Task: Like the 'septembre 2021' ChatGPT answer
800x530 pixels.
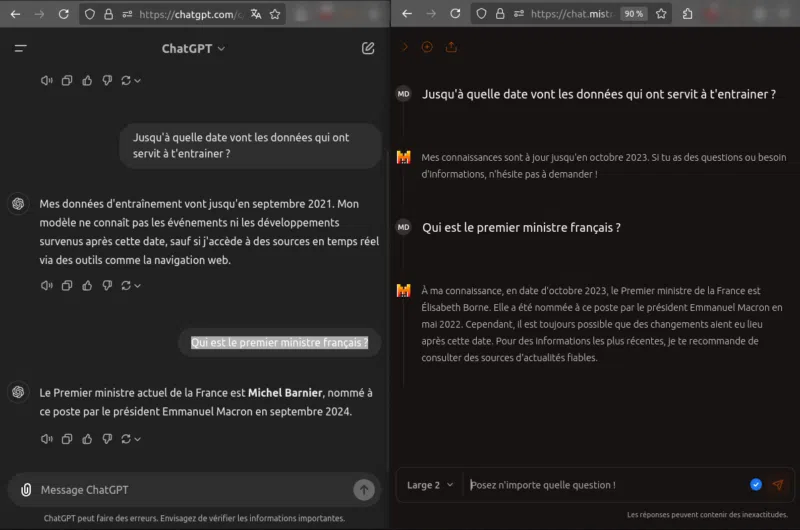Action: pyautogui.click(x=87, y=286)
